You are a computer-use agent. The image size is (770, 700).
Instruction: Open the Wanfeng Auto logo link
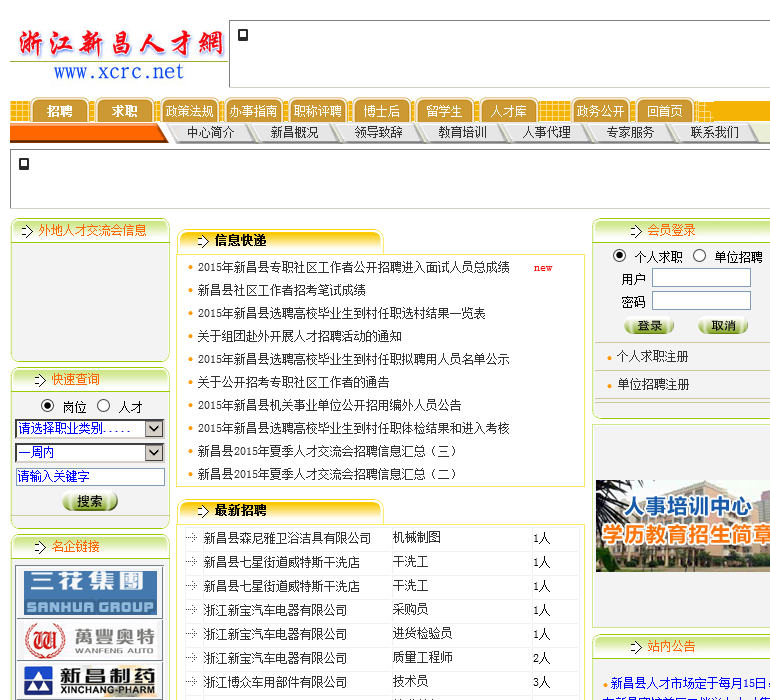point(90,639)
